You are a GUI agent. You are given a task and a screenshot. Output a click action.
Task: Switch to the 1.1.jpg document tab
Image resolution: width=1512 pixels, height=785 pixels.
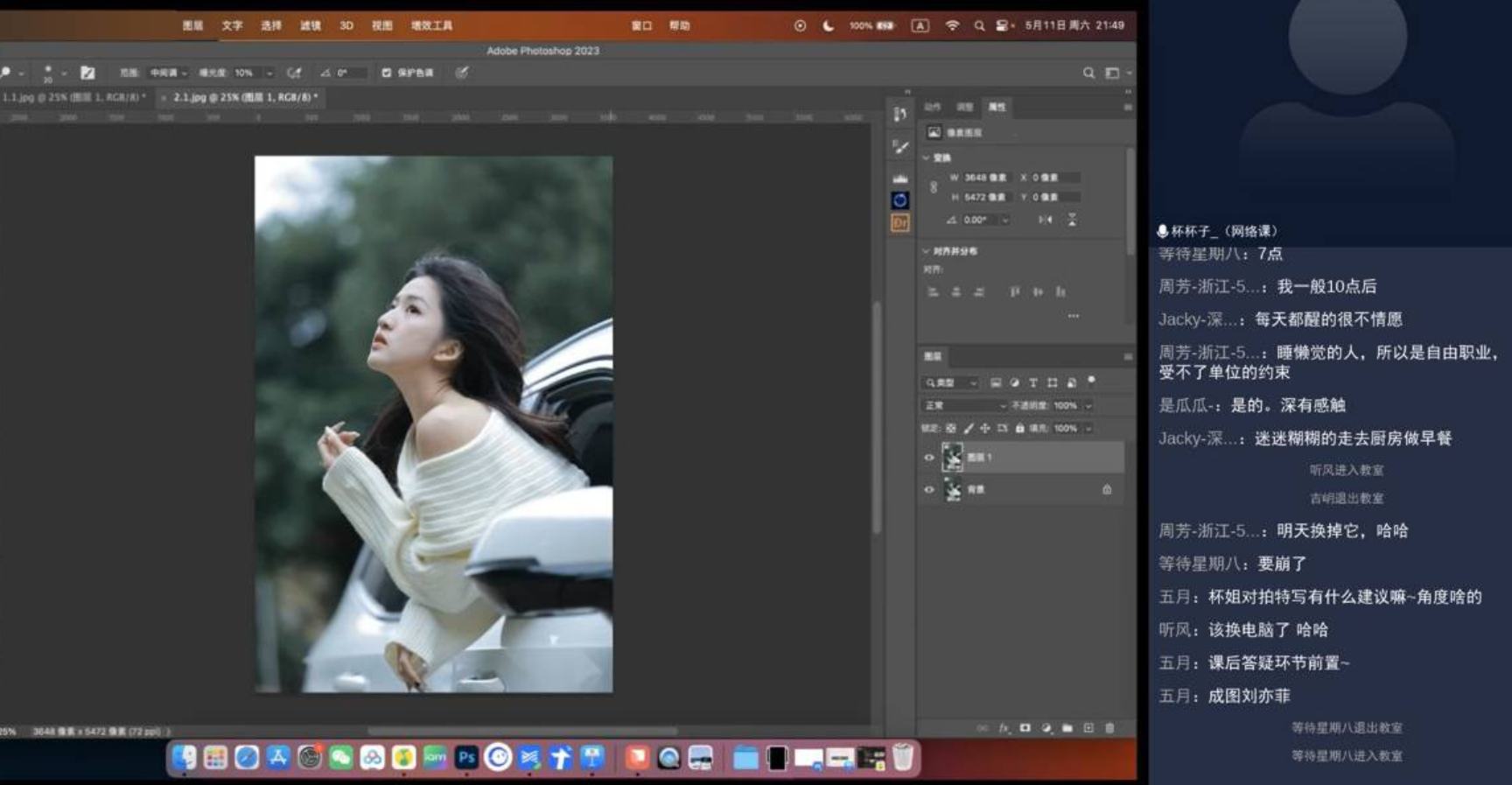(73, 97)
